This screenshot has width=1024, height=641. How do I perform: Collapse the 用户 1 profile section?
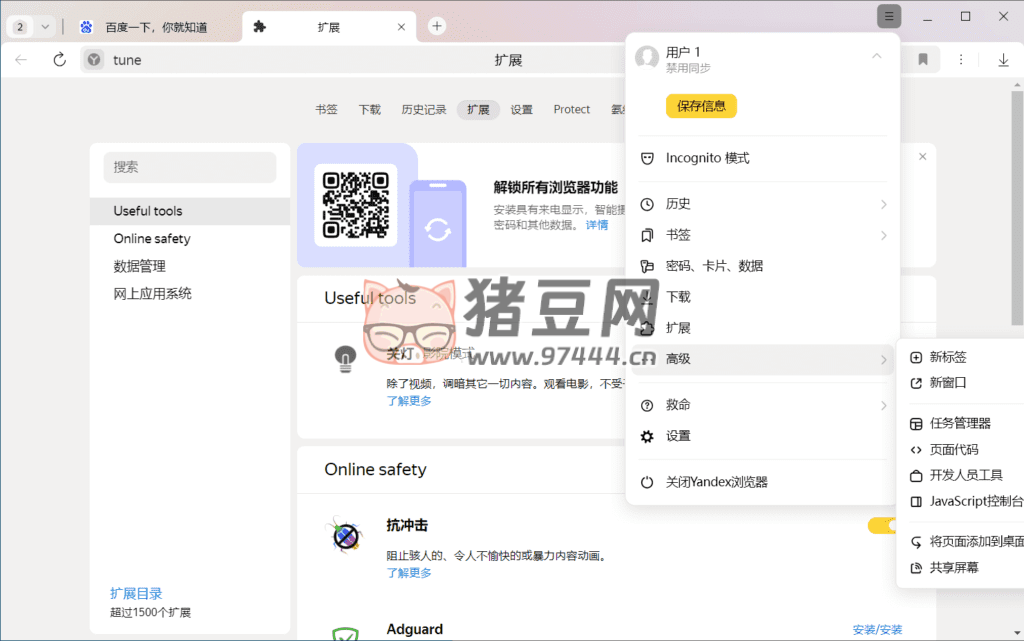(877, 57)
